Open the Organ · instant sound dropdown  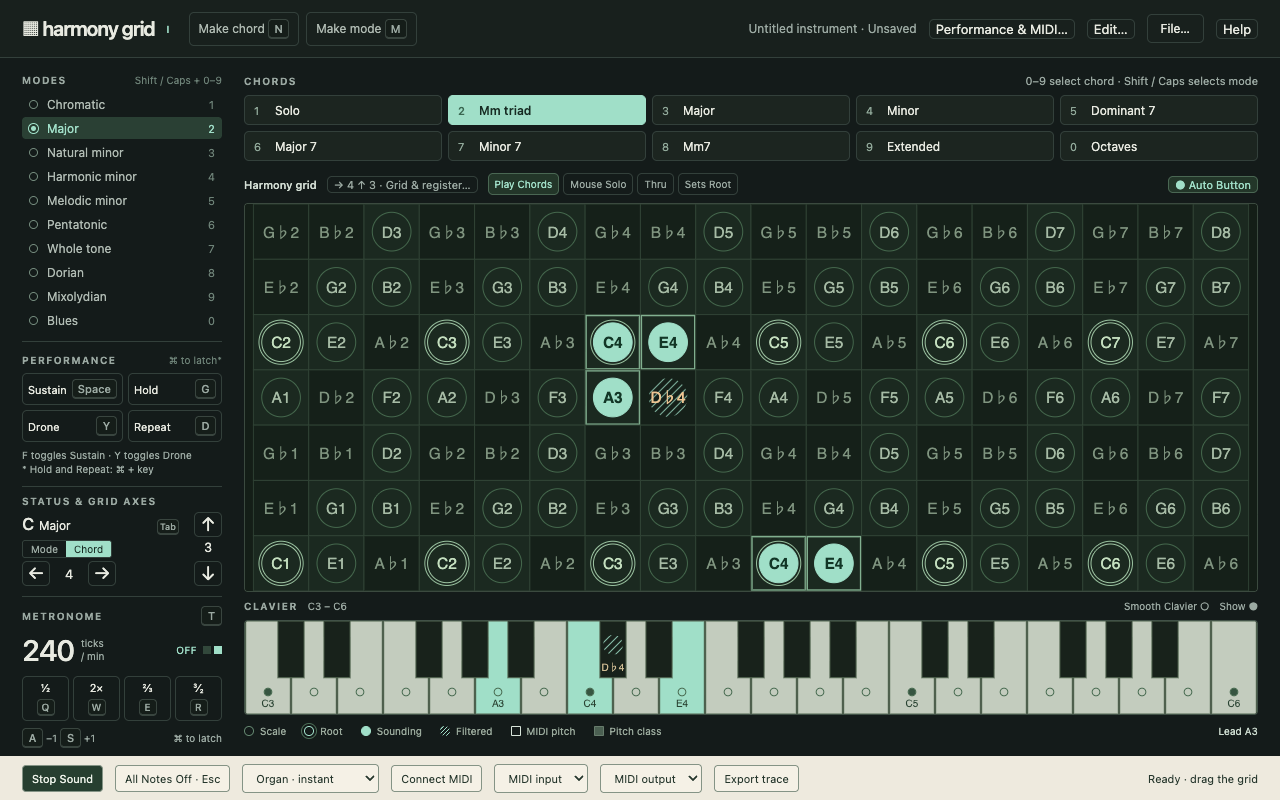click(310, 779)
